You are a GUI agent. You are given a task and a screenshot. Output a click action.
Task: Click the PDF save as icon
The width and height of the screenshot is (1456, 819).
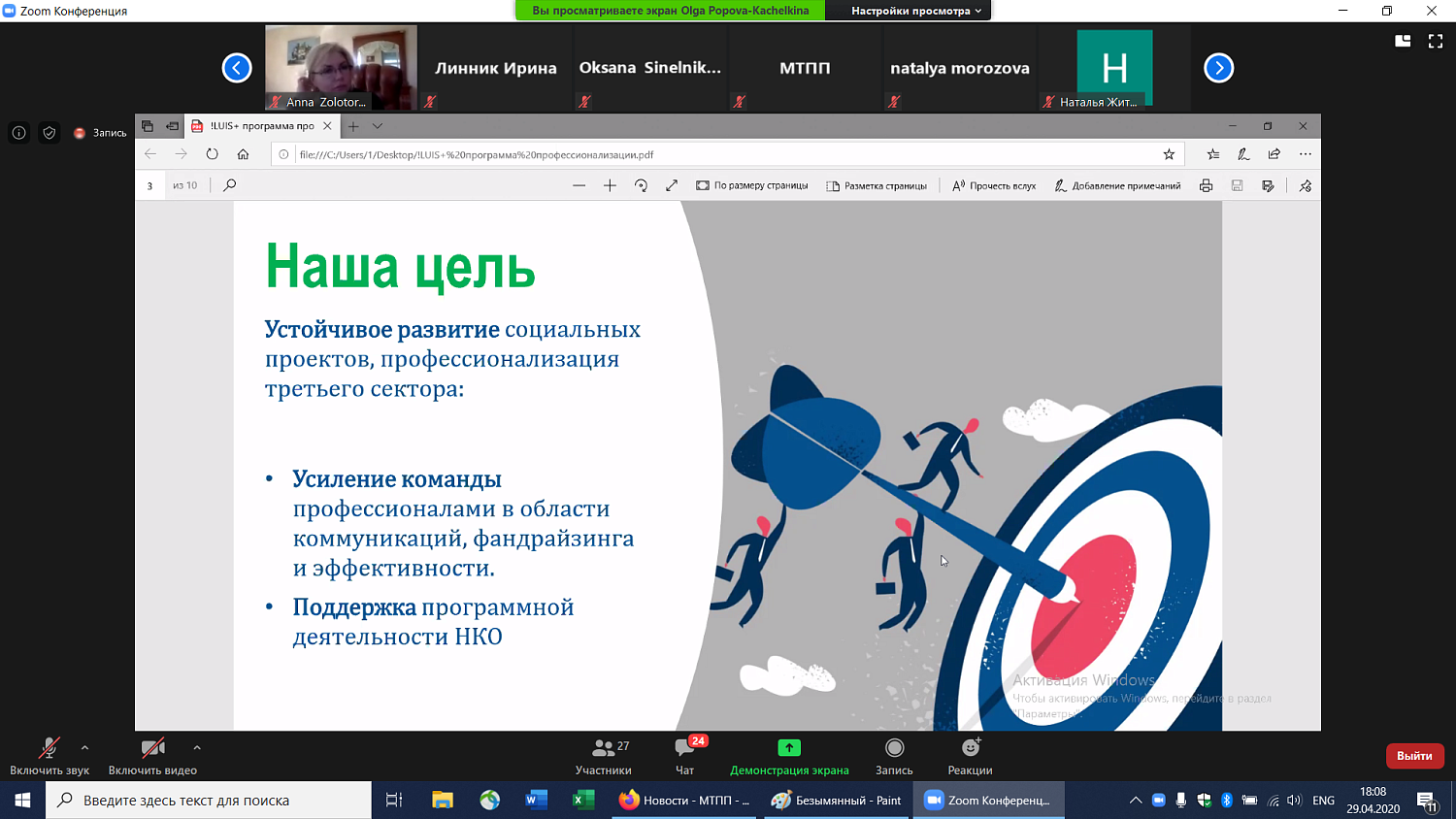coord(1268,185)
